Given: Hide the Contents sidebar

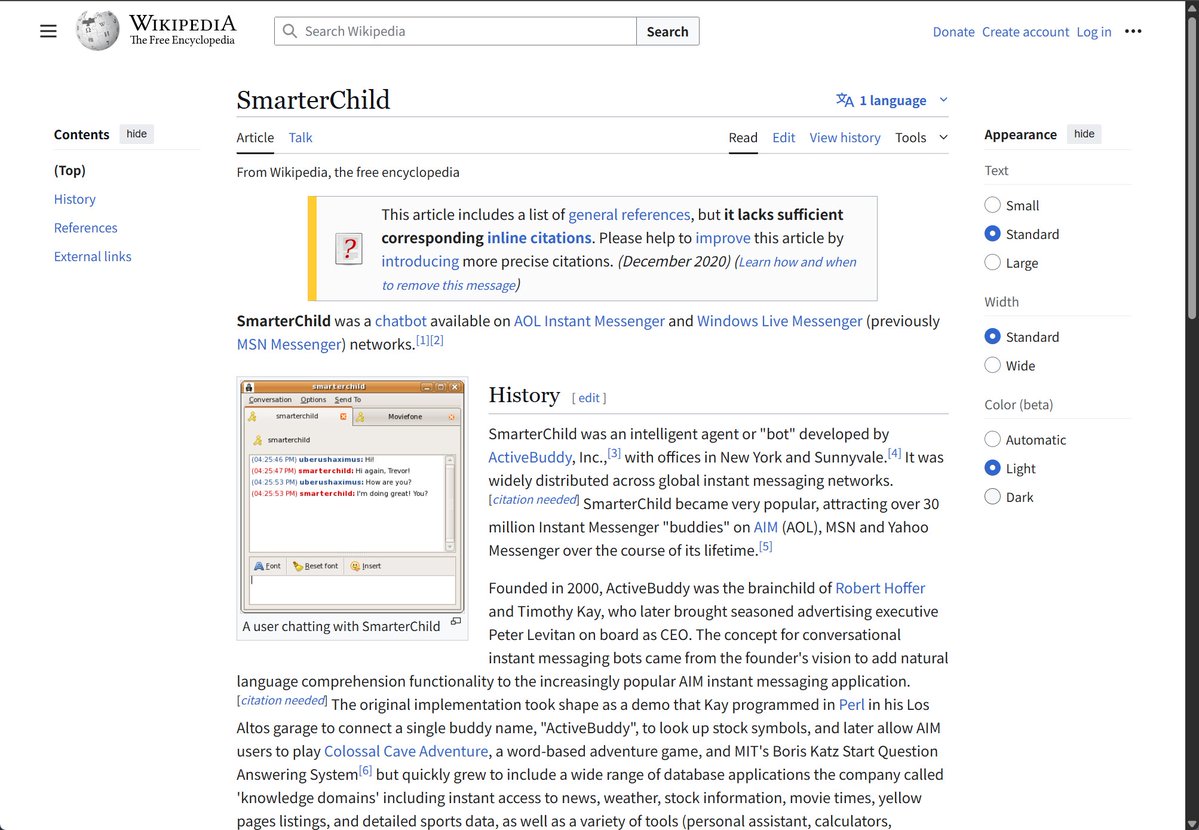Looking at the screenshot, I should pos(137,134).
